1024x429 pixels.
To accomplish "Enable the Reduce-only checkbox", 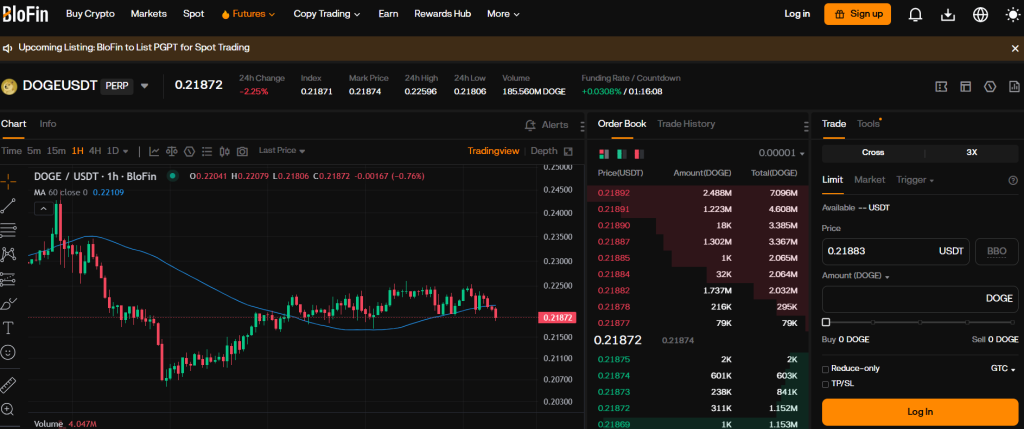I will 826,369.
